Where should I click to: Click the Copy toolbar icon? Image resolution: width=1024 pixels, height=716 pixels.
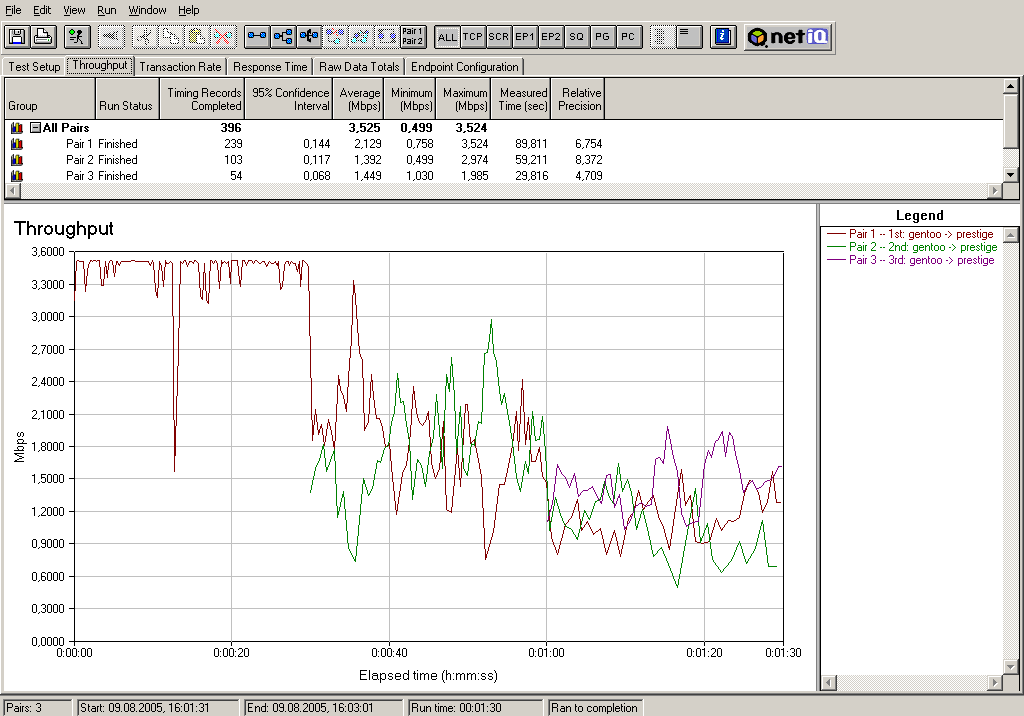(x=171, y=37)
